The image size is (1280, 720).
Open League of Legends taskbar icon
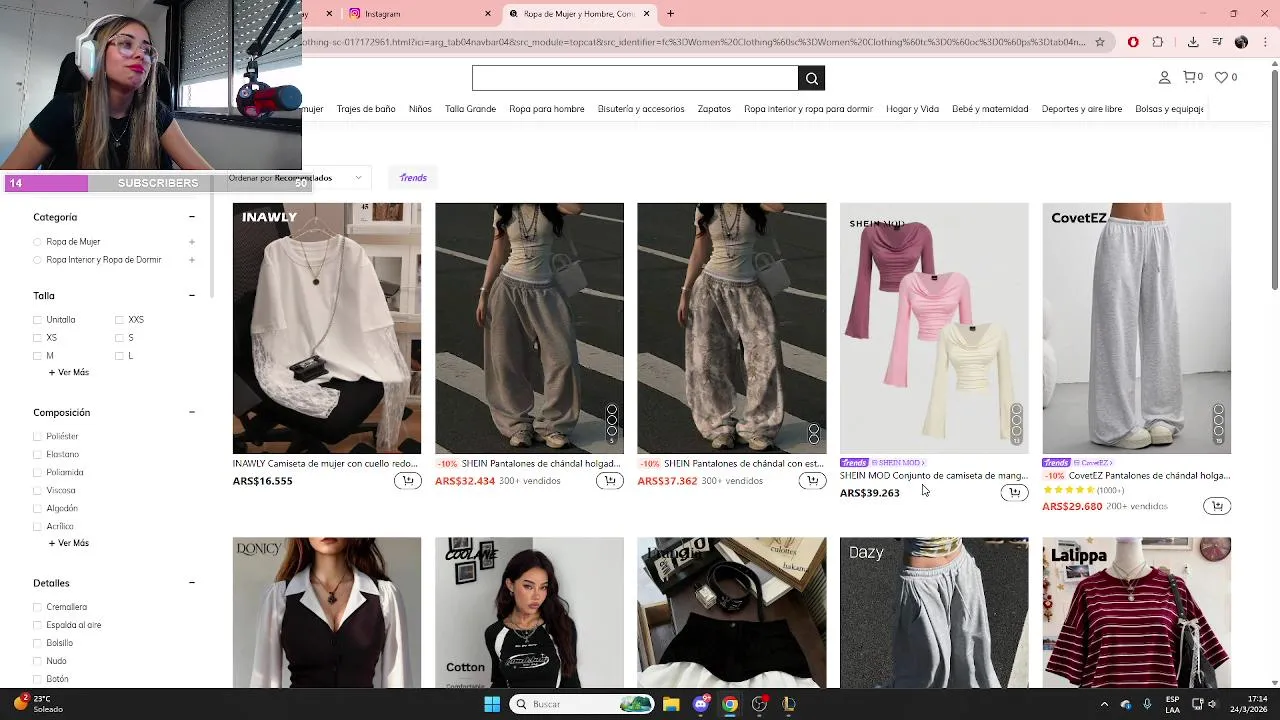789,704
